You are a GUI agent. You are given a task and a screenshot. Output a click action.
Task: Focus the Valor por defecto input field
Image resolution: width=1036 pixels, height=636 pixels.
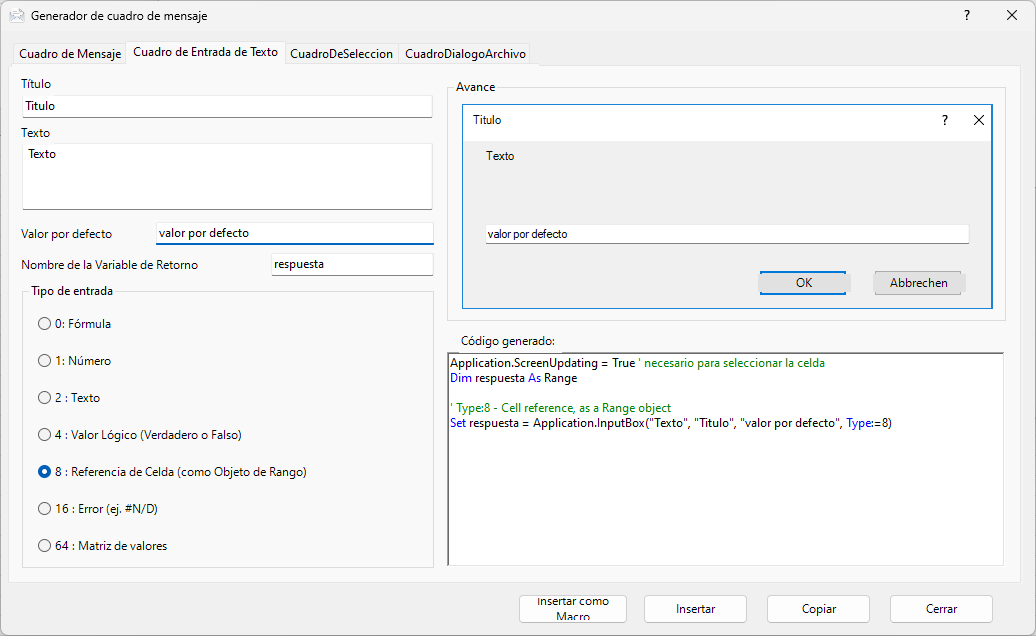[x=295, y=233]
